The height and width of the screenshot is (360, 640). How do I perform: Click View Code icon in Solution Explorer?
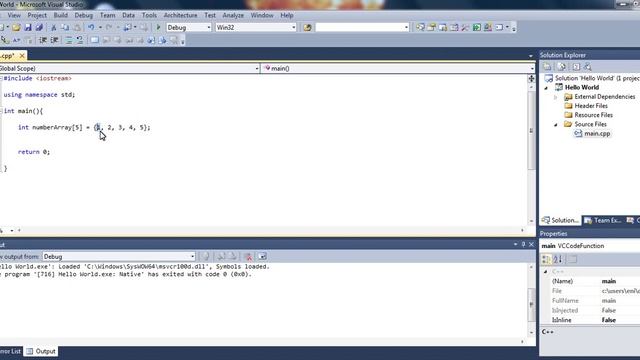[576, 67]
